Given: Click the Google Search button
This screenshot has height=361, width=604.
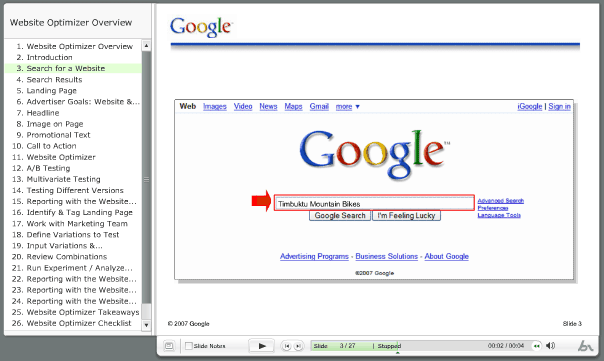Looking at the screenshot, I should (x=340, y=216).
